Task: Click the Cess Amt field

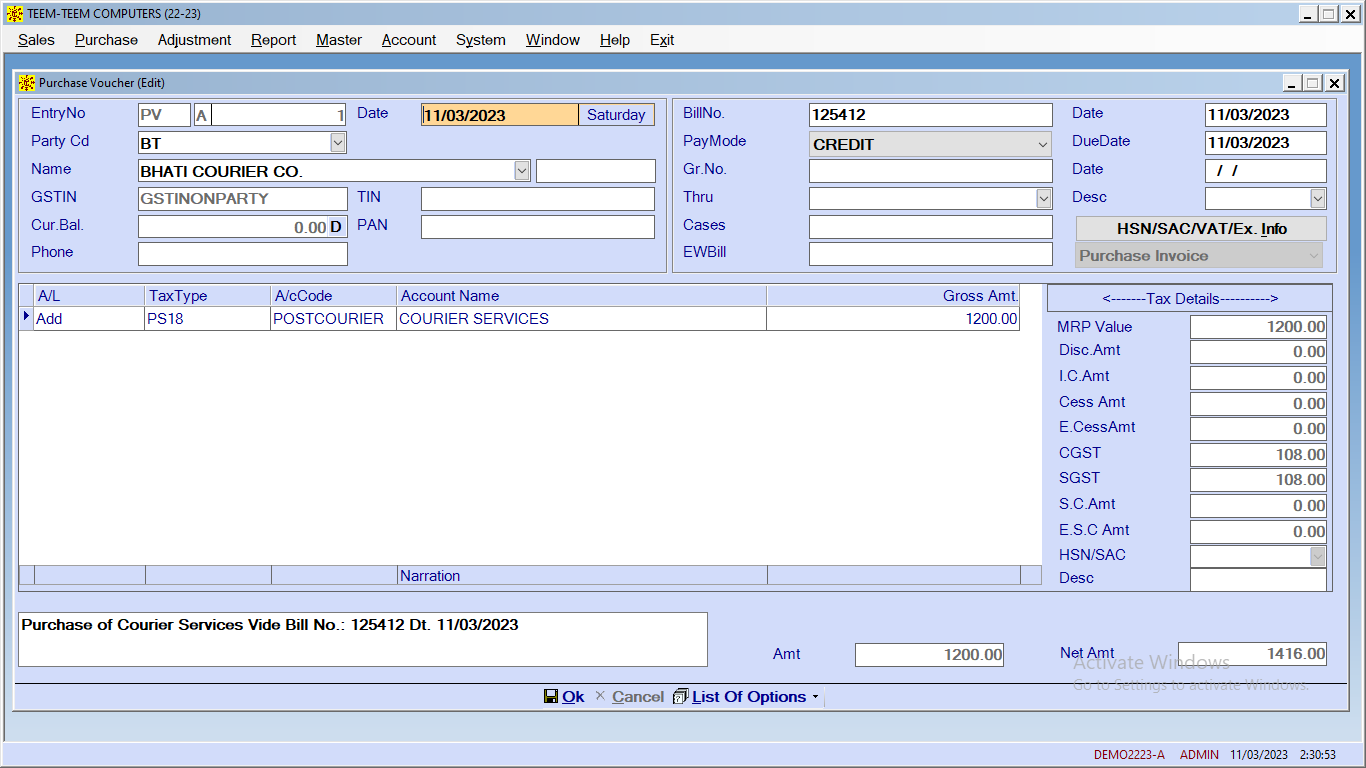Action: coord(1258,403)
